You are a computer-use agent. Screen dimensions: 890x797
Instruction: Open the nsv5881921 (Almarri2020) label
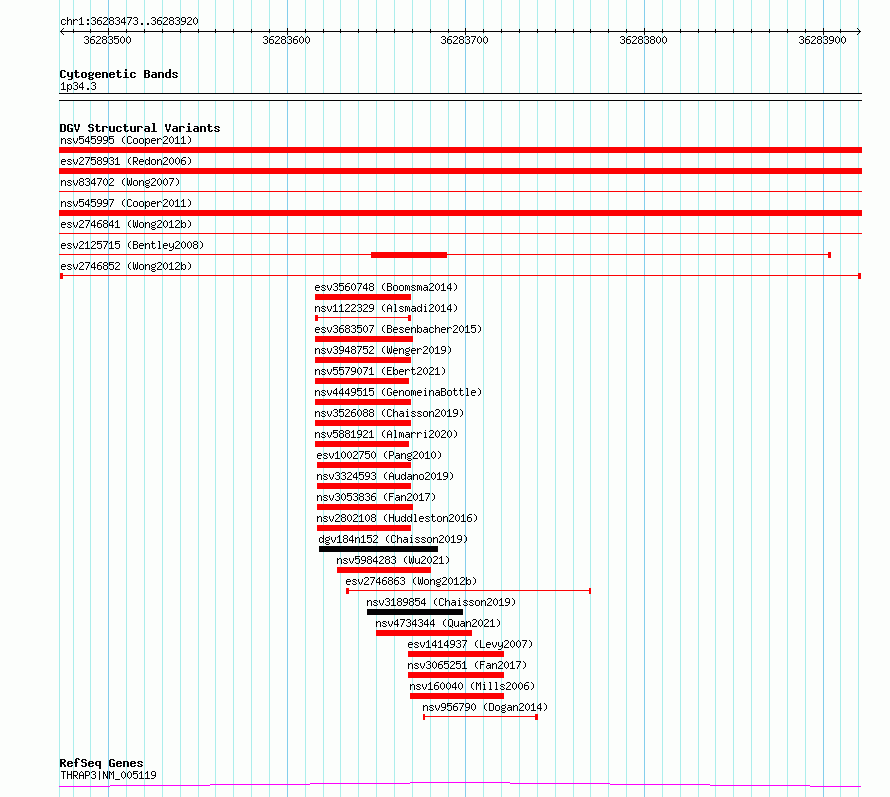click(386, 434)
